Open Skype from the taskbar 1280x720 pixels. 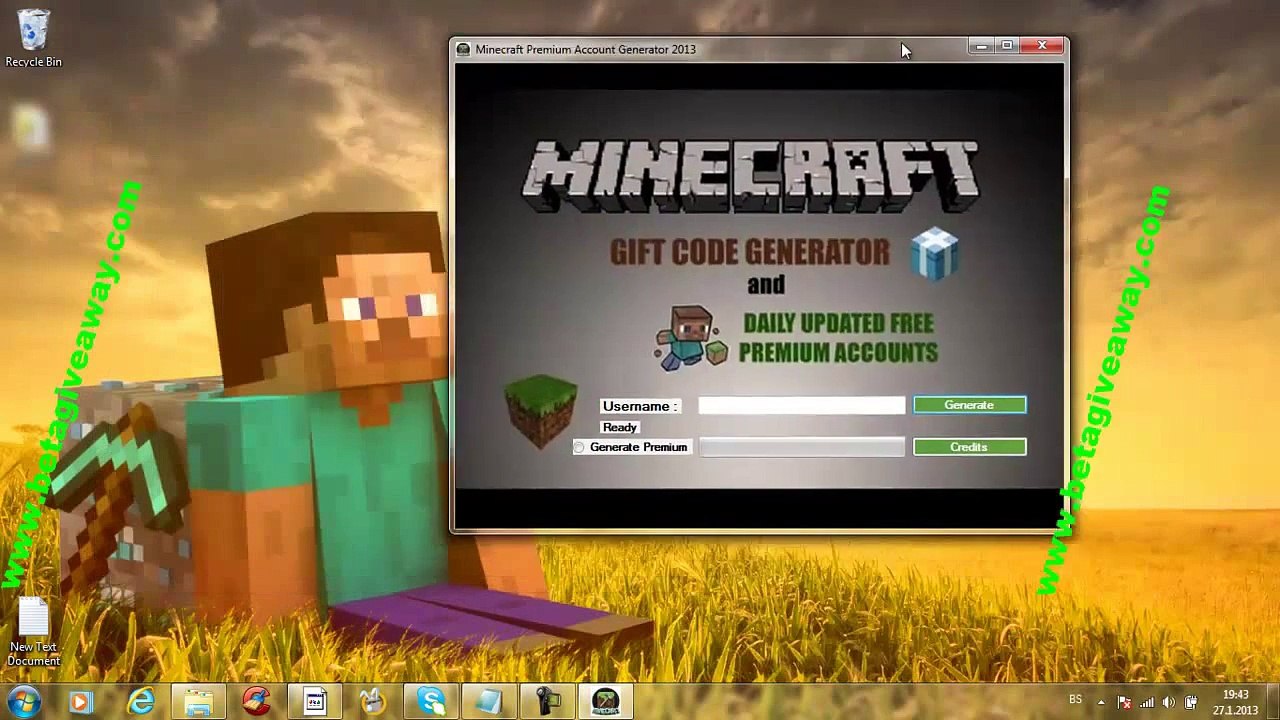[432, 702]
